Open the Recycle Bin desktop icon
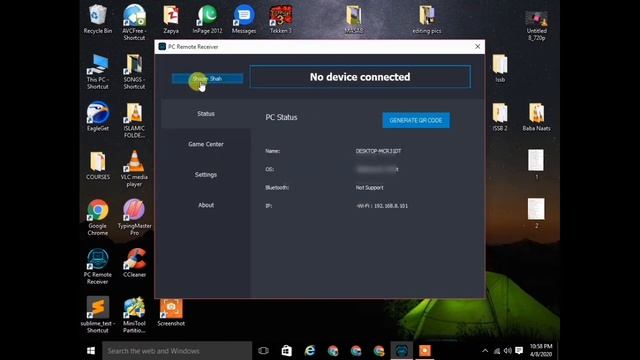Viewport: 640px width, 360px height. coord(98,19)
